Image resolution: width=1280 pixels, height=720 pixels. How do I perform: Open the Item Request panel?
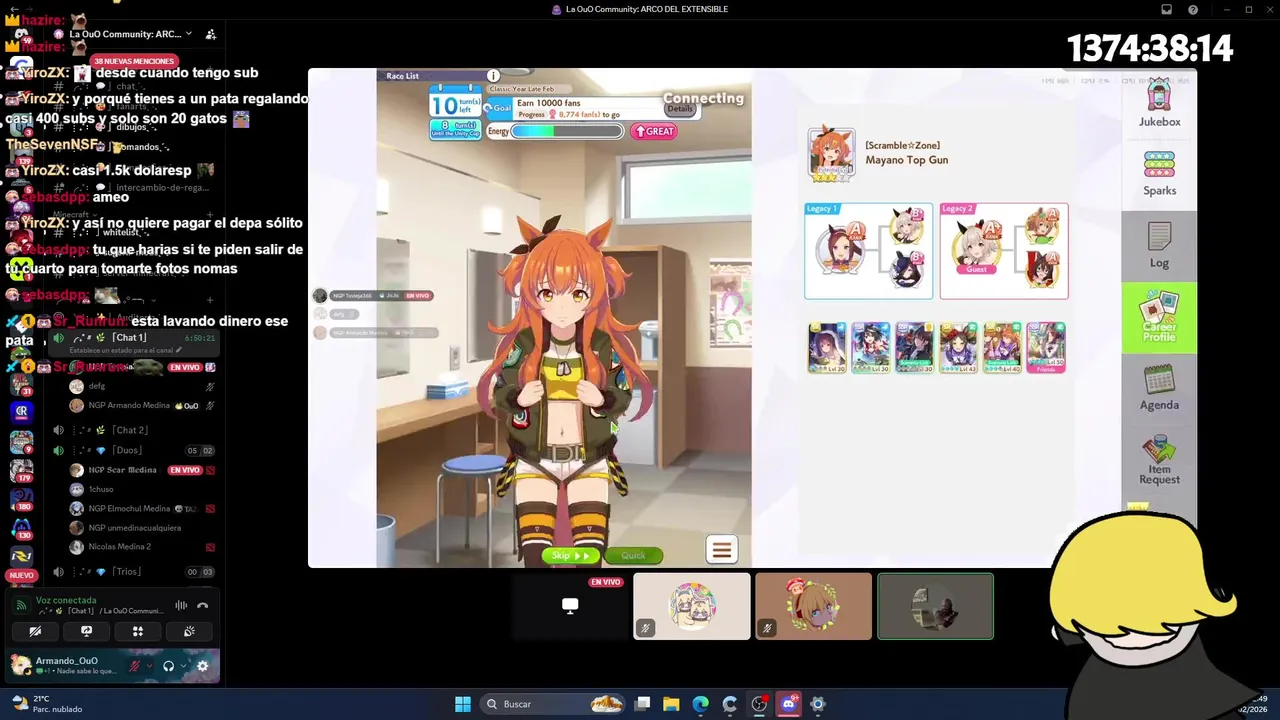click(x=1159, y=460)
